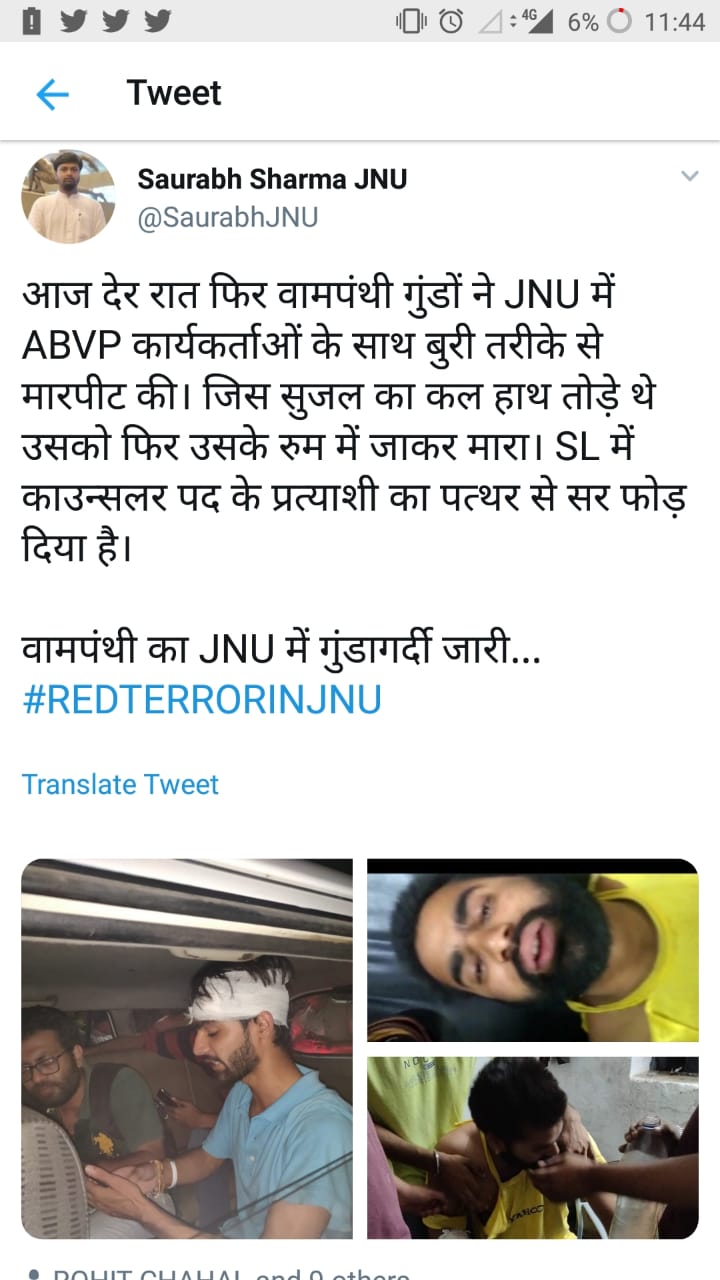Tap the alarm clock status icon
720x1280 pixels.
pyautogui.click(x=451, y=21)
